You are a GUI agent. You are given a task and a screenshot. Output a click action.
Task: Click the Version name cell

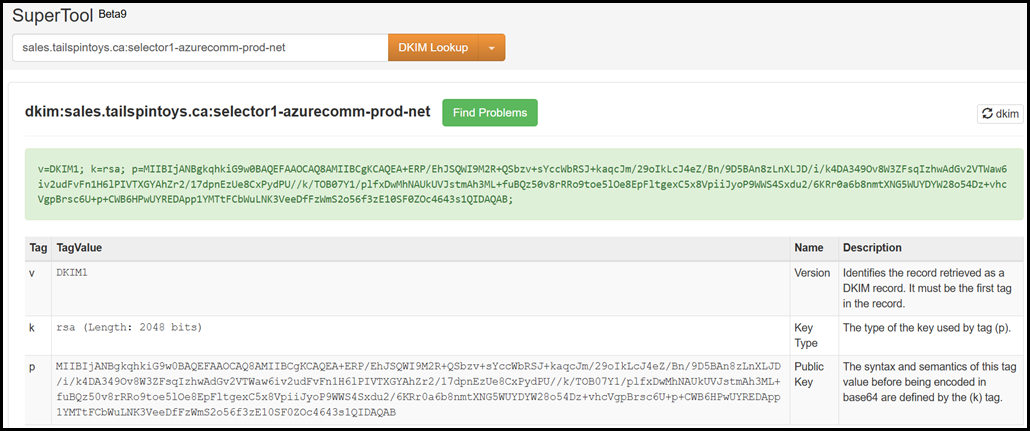[812, 272]
